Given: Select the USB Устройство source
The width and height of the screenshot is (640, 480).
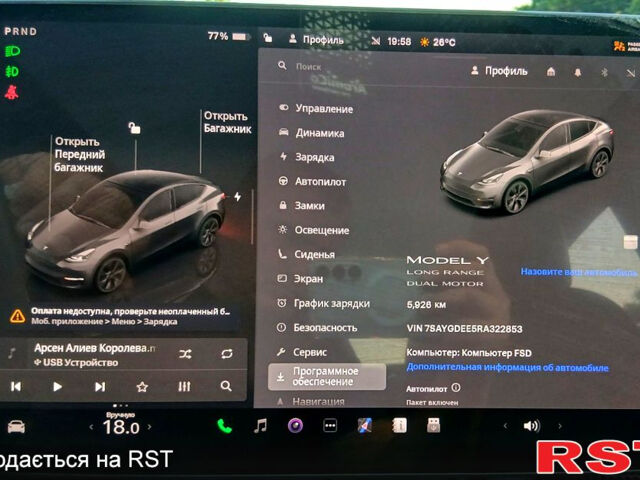Looking at the screenshot, I should click(76, 362).
